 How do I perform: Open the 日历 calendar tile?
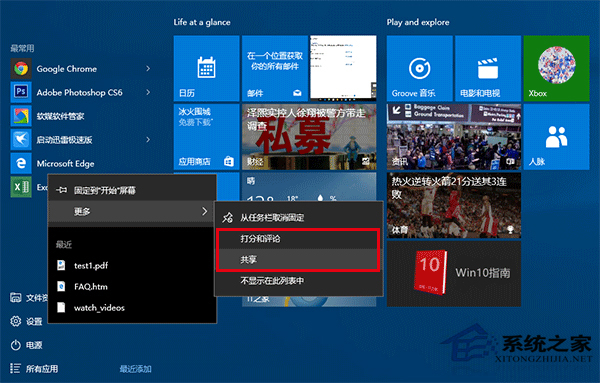(206, 68)
